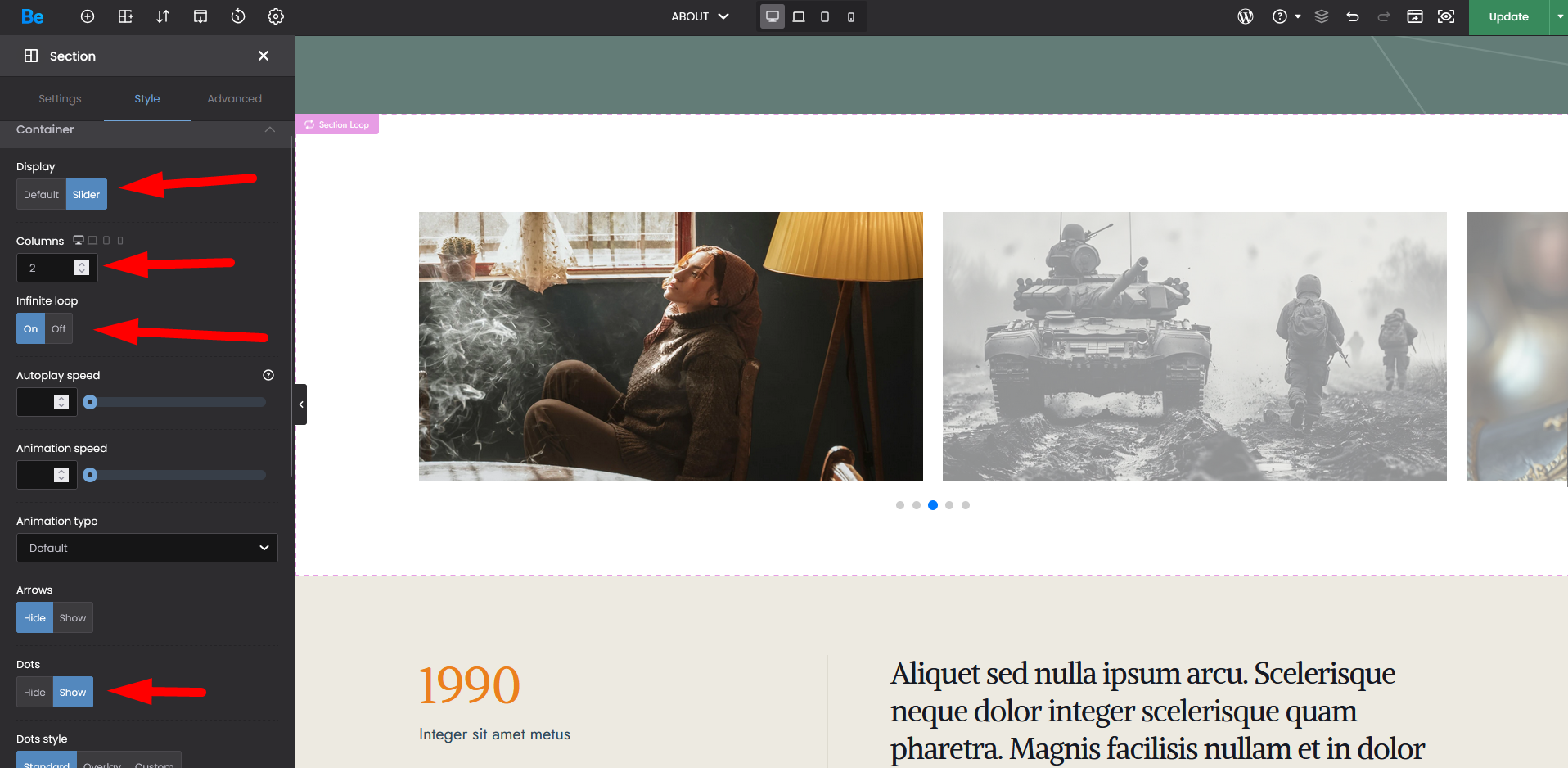Image resolution: width=1568 pixels, height=768 pixels.
Task: Switch to tablet device preview
Action: tap(825, 16)
